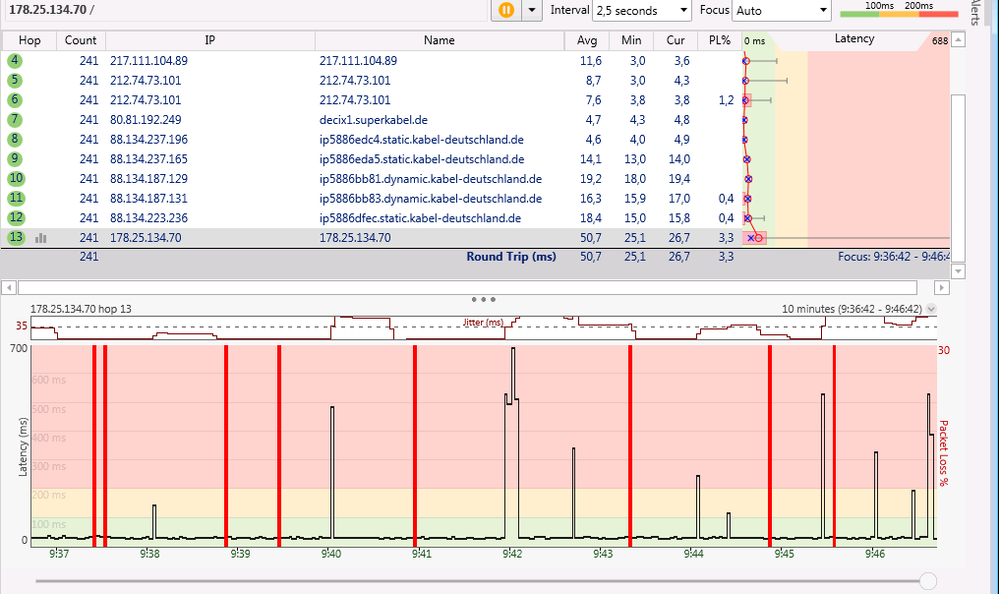Screen dimensions: 999x594
Task: Sort by the Count column header
Action: click(x=81, y=40)
